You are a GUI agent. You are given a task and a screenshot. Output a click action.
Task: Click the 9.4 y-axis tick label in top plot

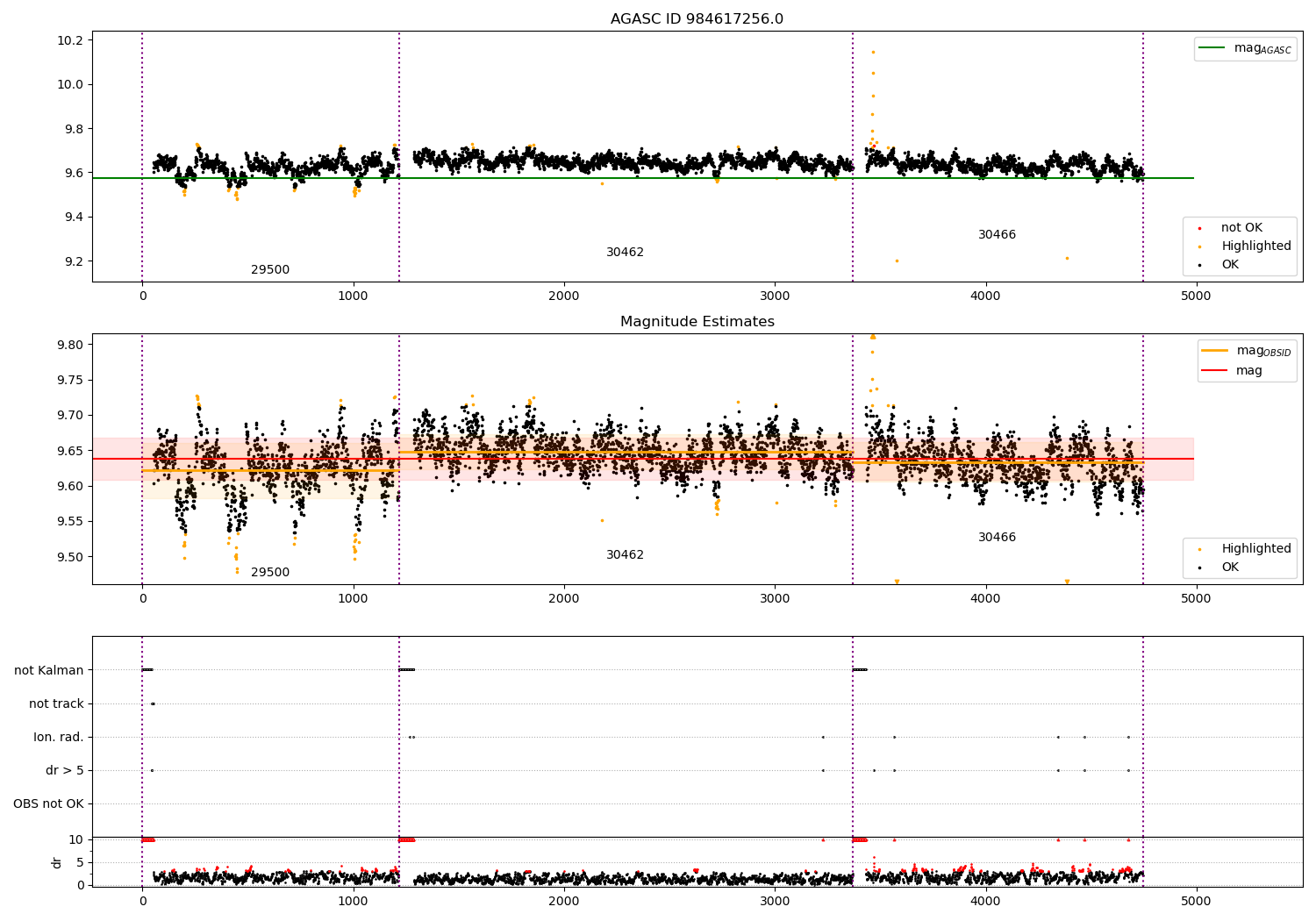pyautogui.click(x=74, y=218)
